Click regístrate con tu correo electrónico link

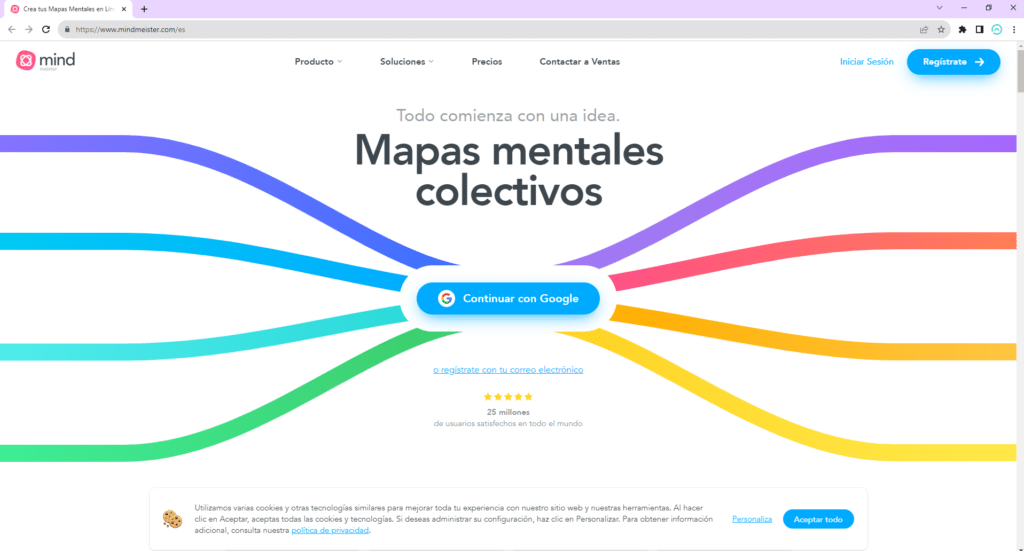click(x=508, y=370)
